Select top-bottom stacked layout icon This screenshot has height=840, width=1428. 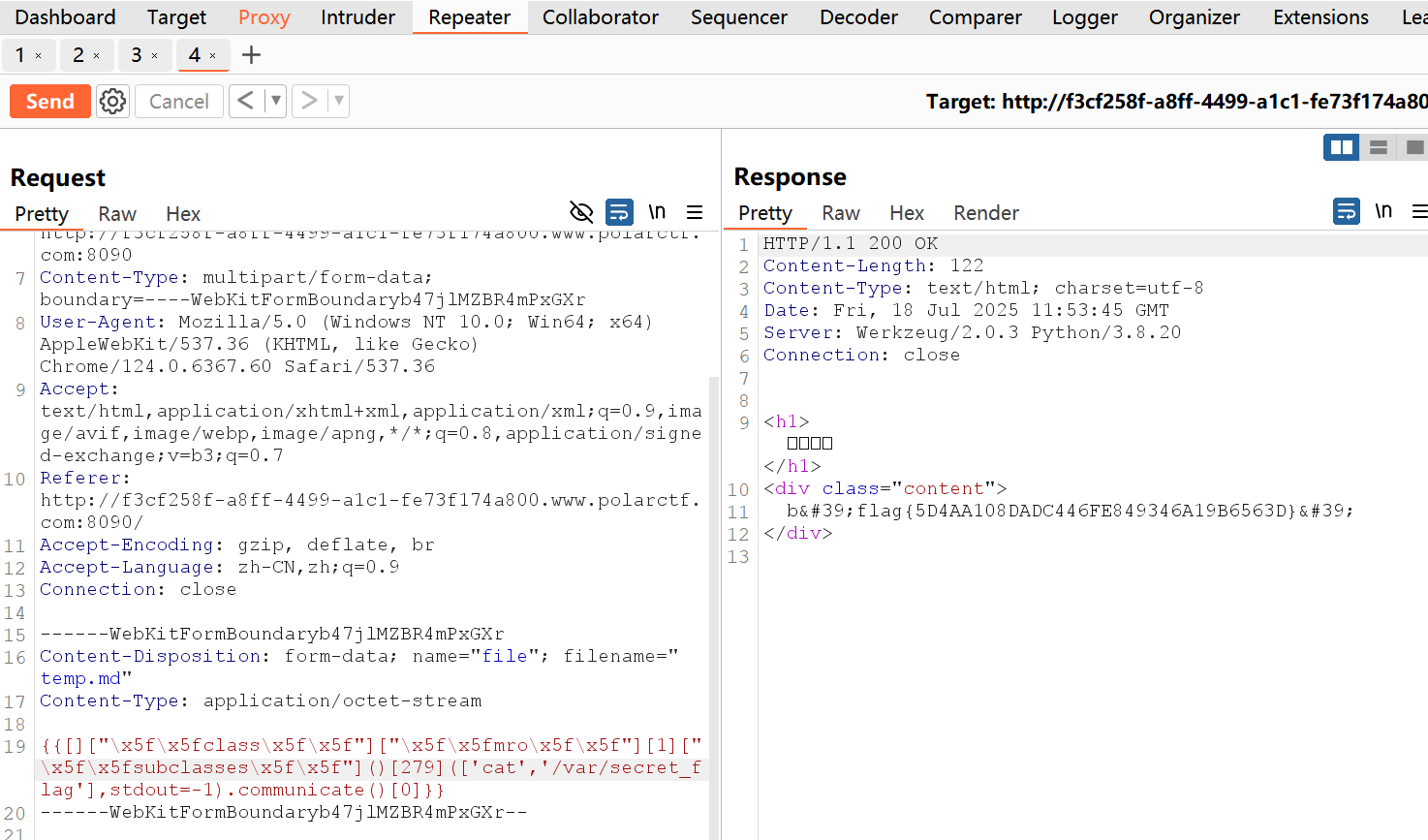[x=1379, y=147]
